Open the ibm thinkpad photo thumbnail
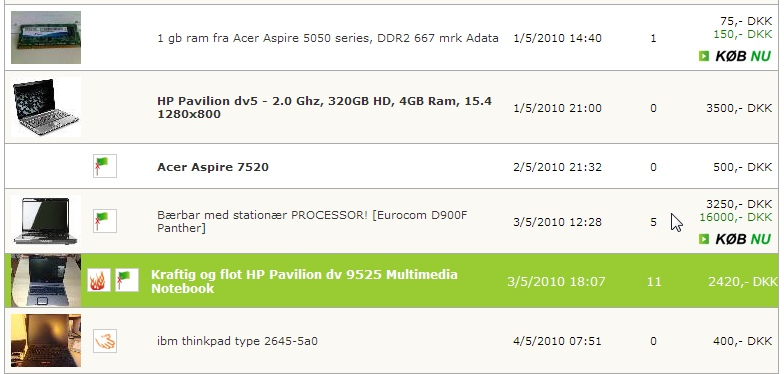The image size is (784, 374). (x=46, y=340)
